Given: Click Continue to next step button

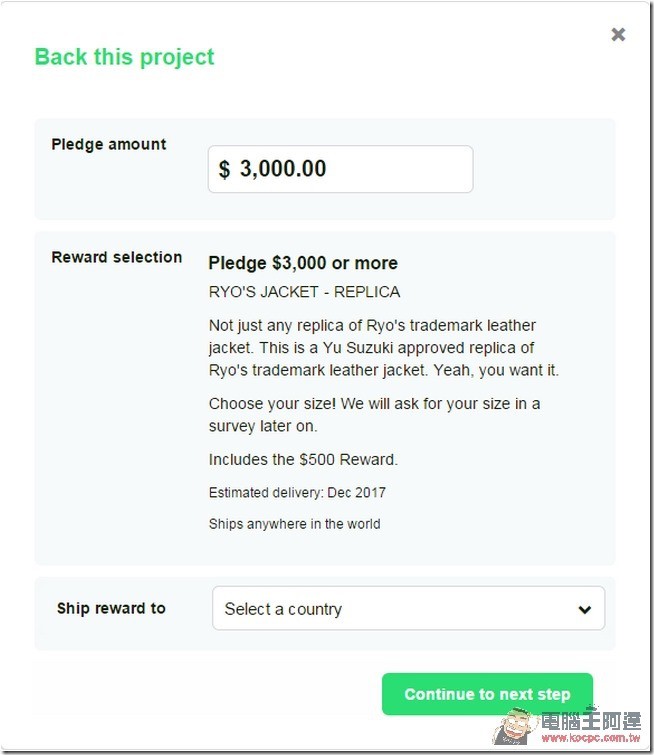Looking at the screenshot, I should coord(487,694).
